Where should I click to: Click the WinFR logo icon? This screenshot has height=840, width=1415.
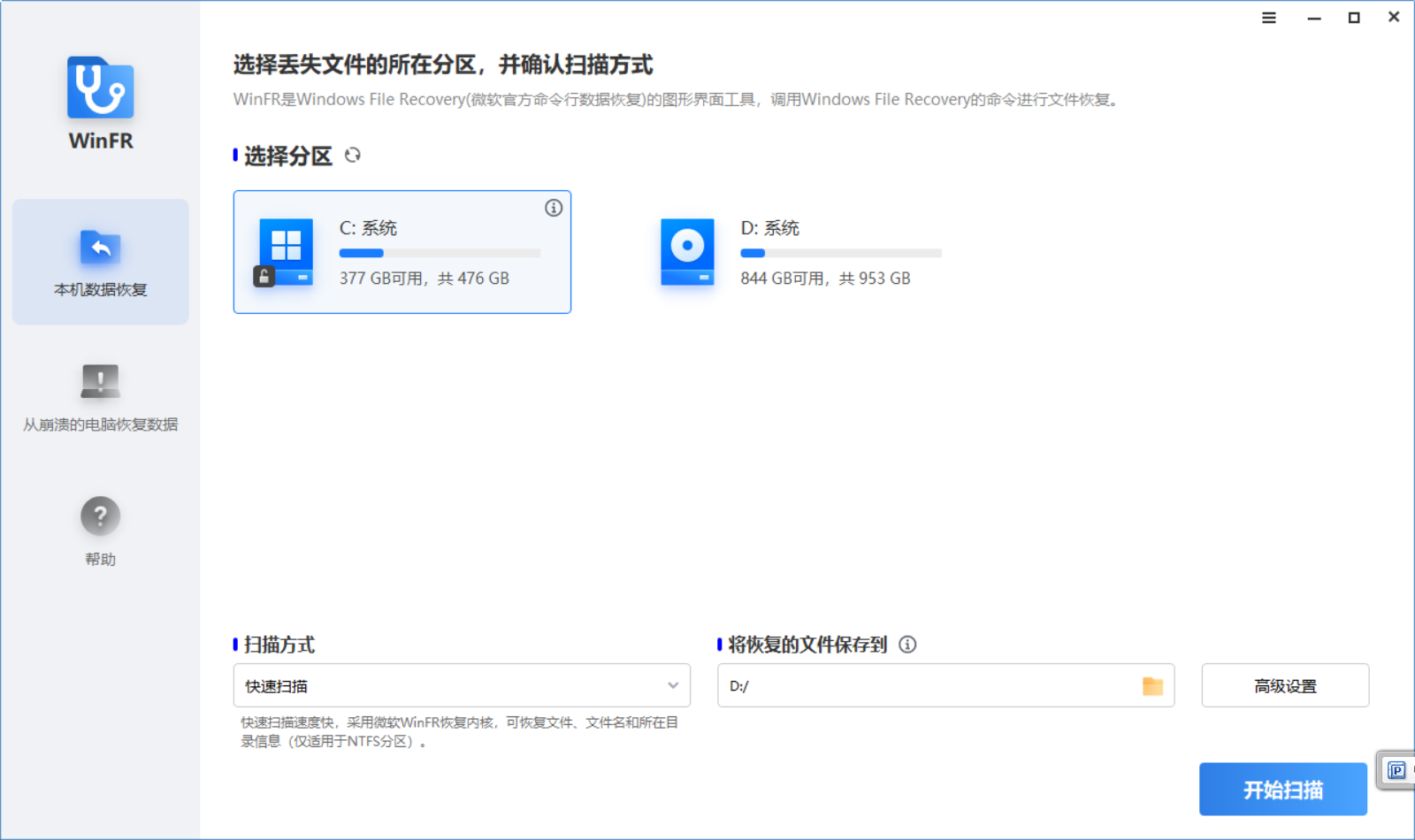99,88
